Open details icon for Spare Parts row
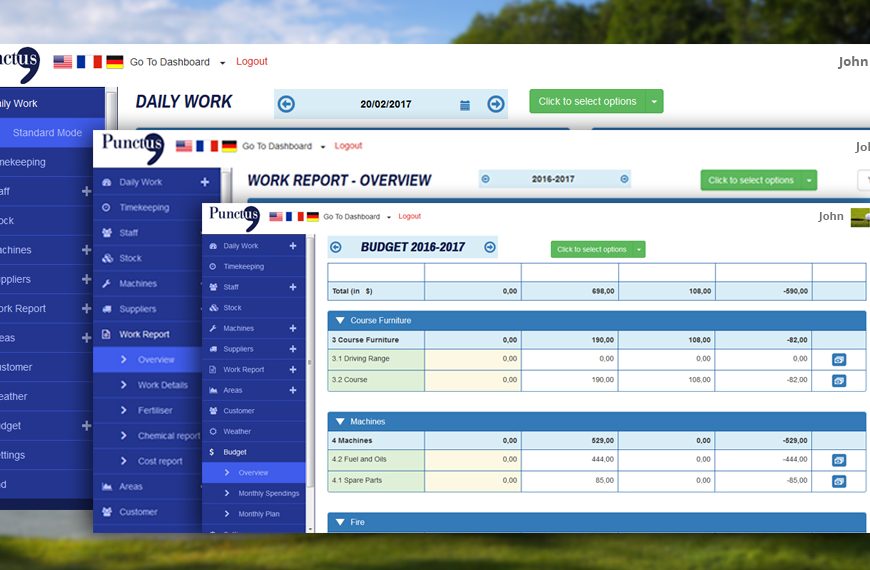The image size is (870, 570). pos(838,481)
